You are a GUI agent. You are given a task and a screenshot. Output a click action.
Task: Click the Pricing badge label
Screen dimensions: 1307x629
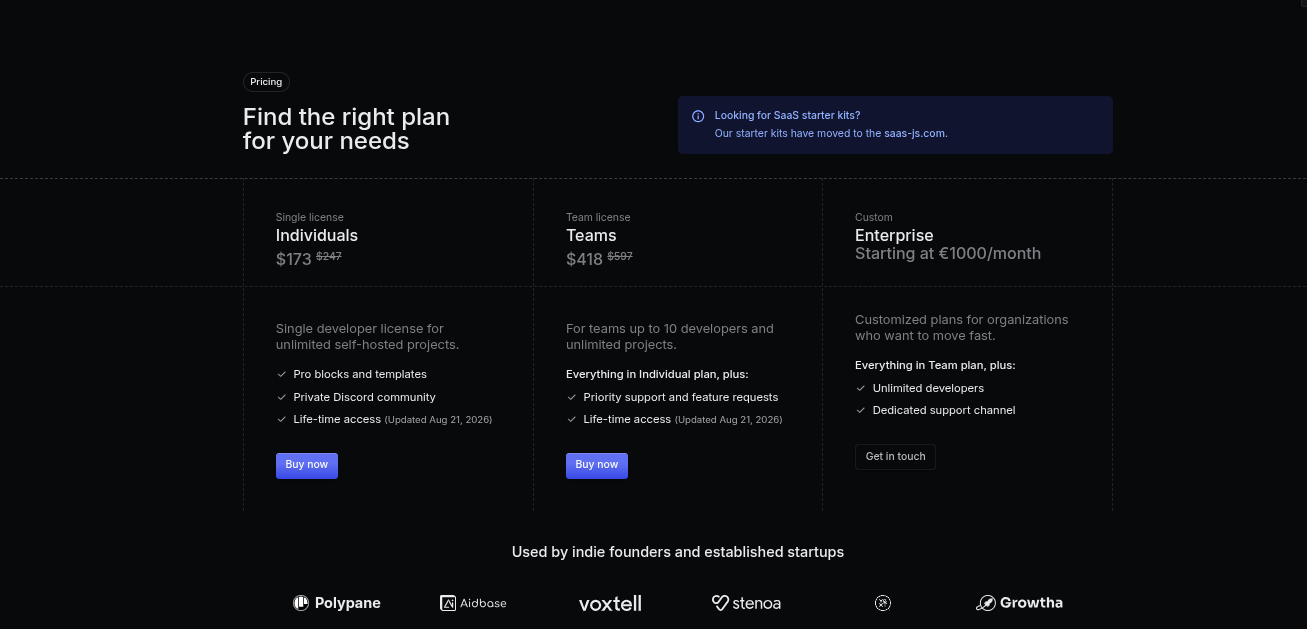point(266,82)
